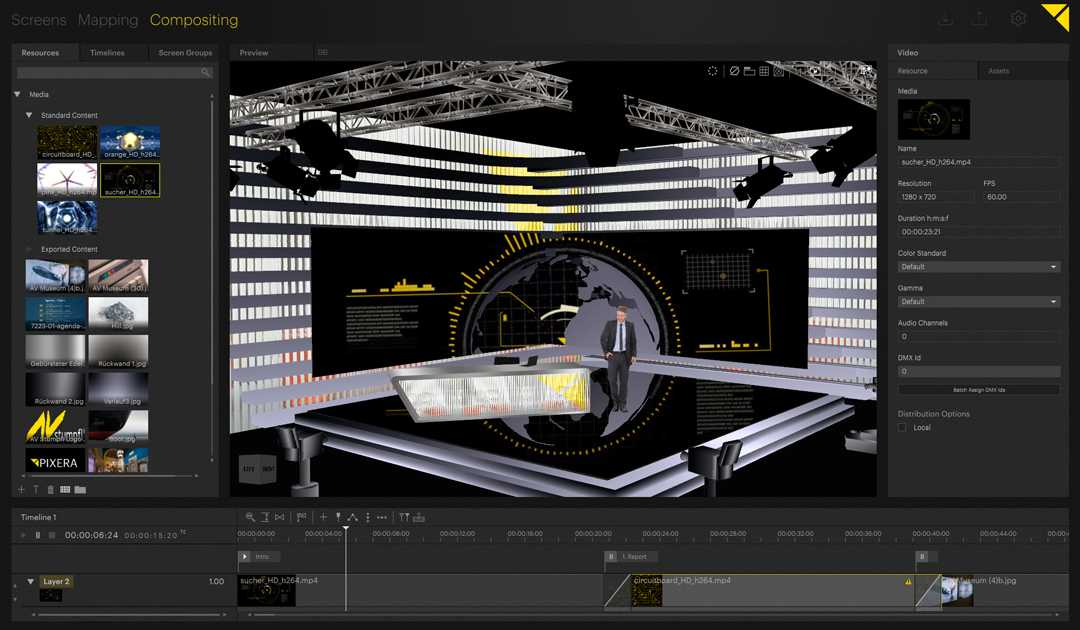Activate the text tool in the timeline toolbar

(x=265, y=517)
